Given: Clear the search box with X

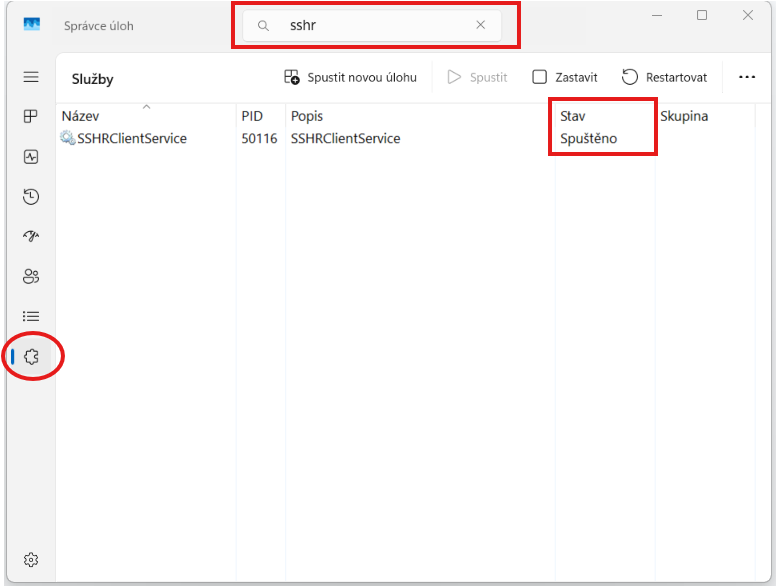Looking at the screenshot, I should tap(480, 26).
